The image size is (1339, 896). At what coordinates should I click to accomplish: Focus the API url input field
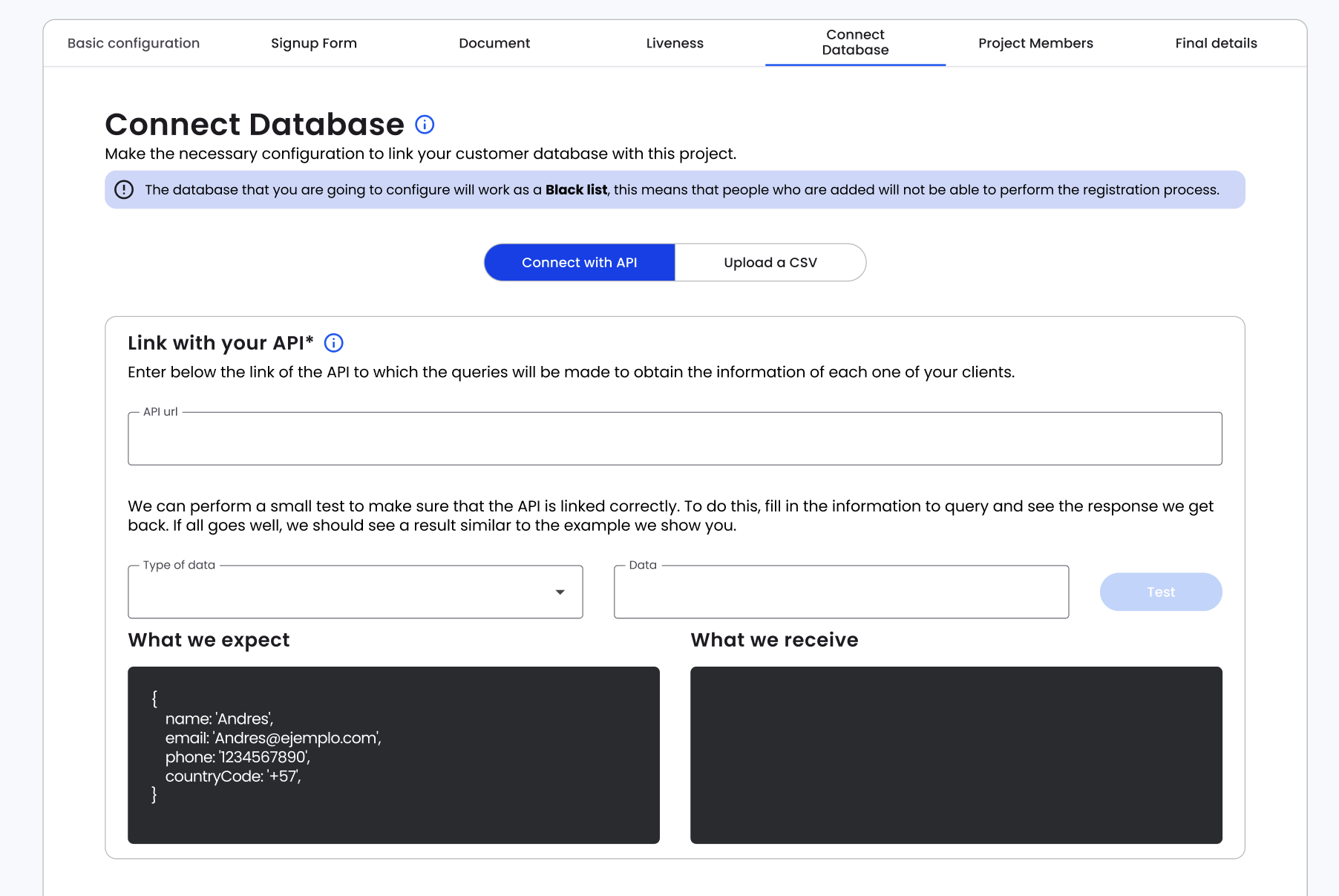675,439
